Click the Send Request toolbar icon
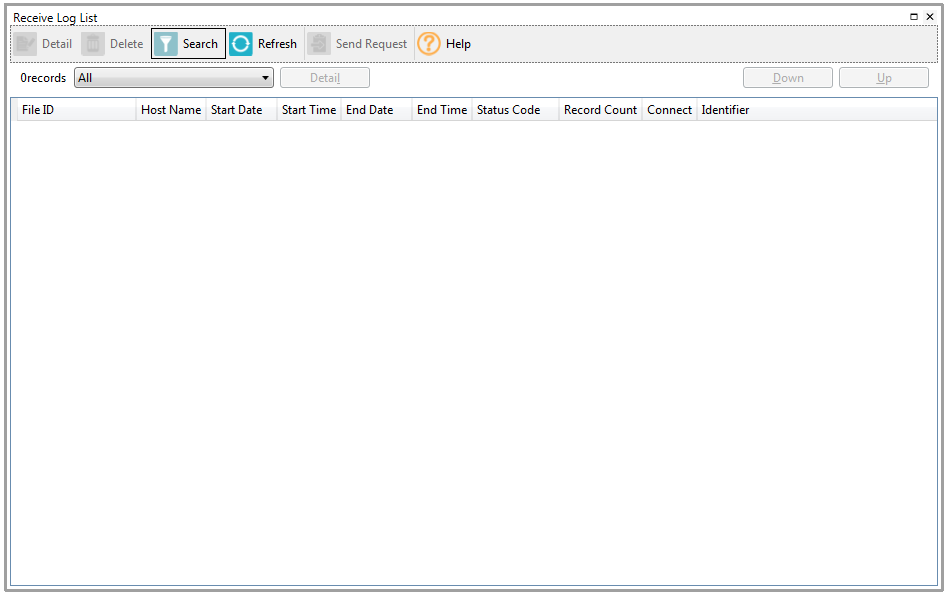 point(319,44)
